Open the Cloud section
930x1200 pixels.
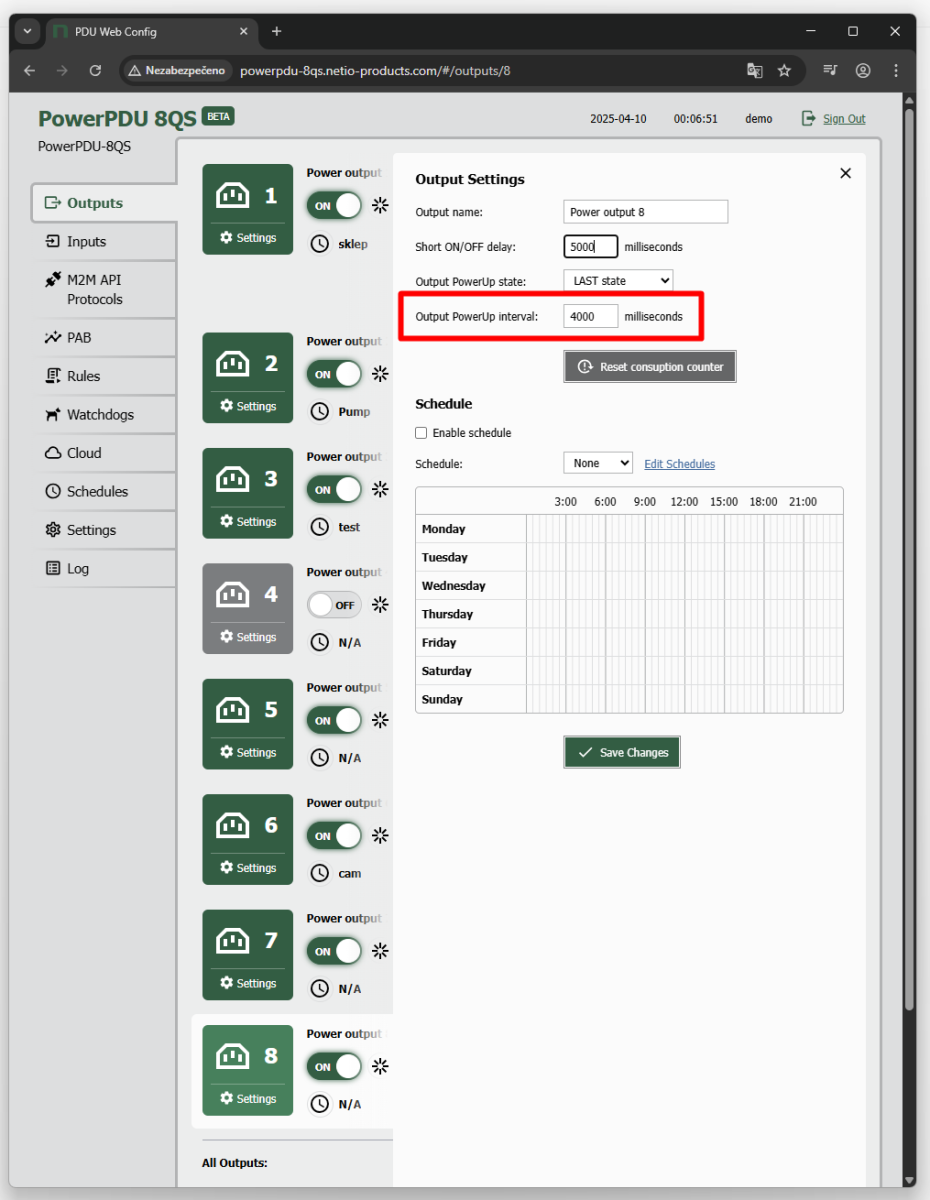(104, 453)
